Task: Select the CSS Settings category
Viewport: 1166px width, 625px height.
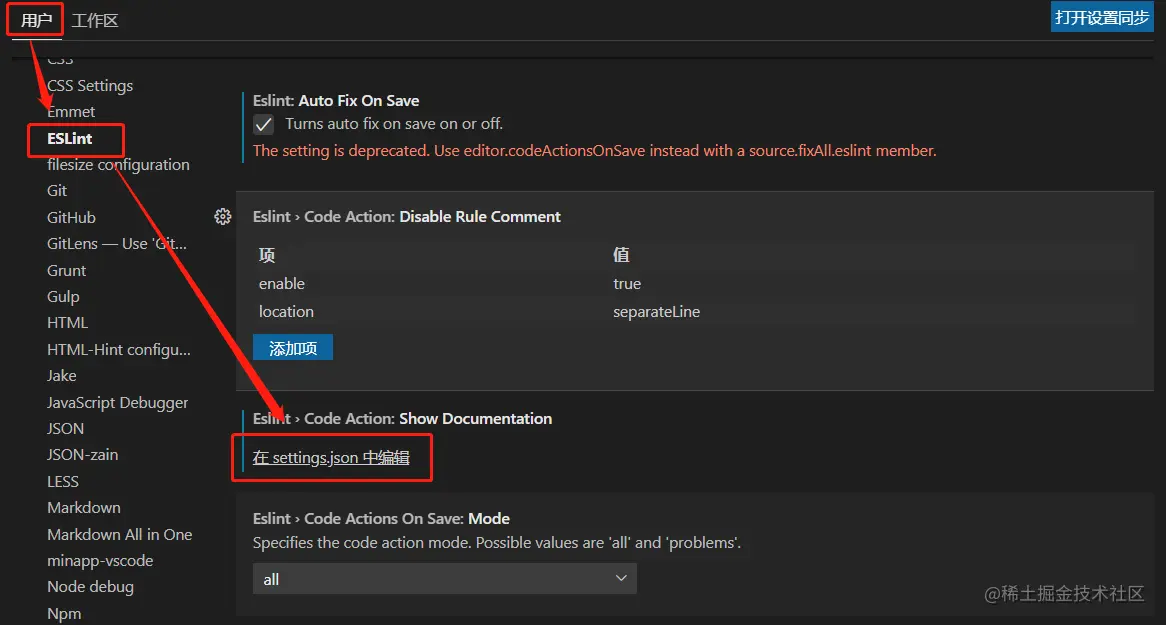Action: (x=90, y=86)
